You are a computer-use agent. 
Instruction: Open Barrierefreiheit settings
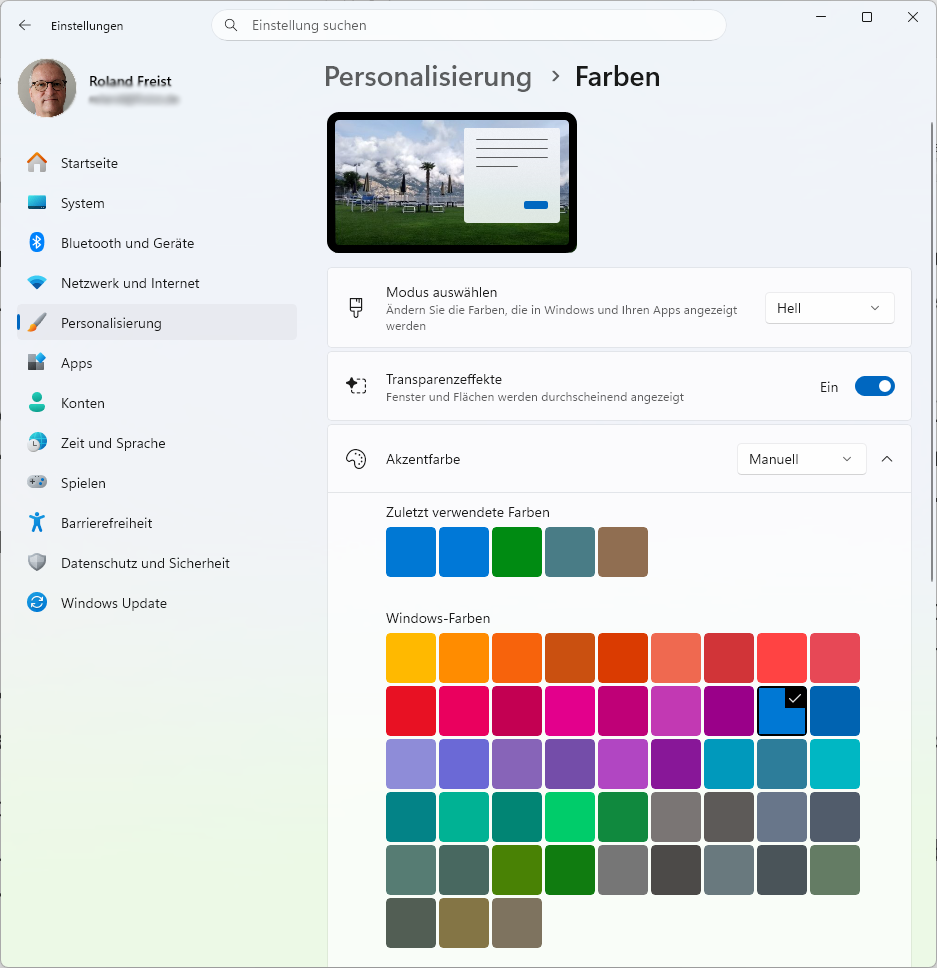(157, 523)
